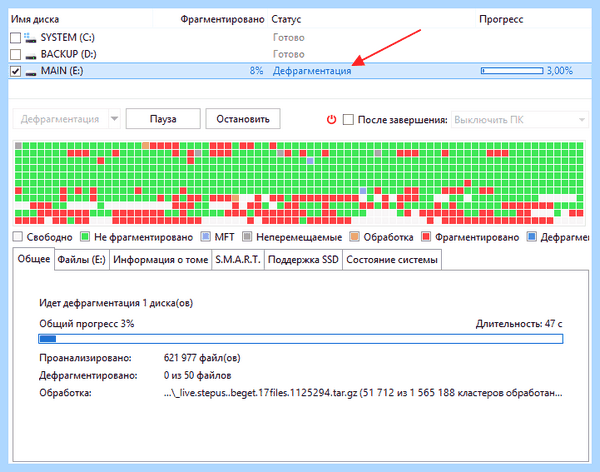The width and height of the screenshot is (600, 472).
Task: Click the 'Длительность: 47 с' text
Action: coord(519,324)
